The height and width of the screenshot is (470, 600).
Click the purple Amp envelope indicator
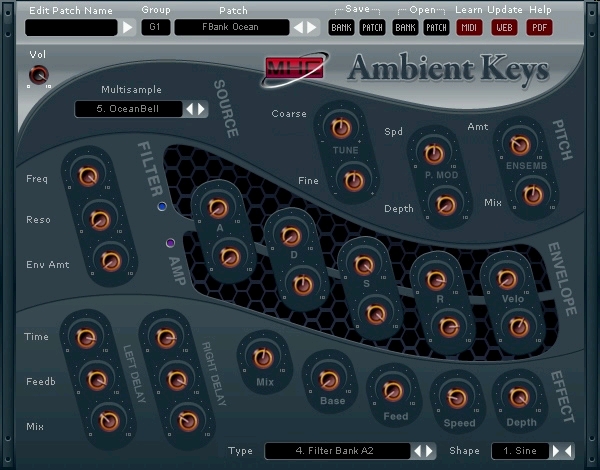pos(171,243)
